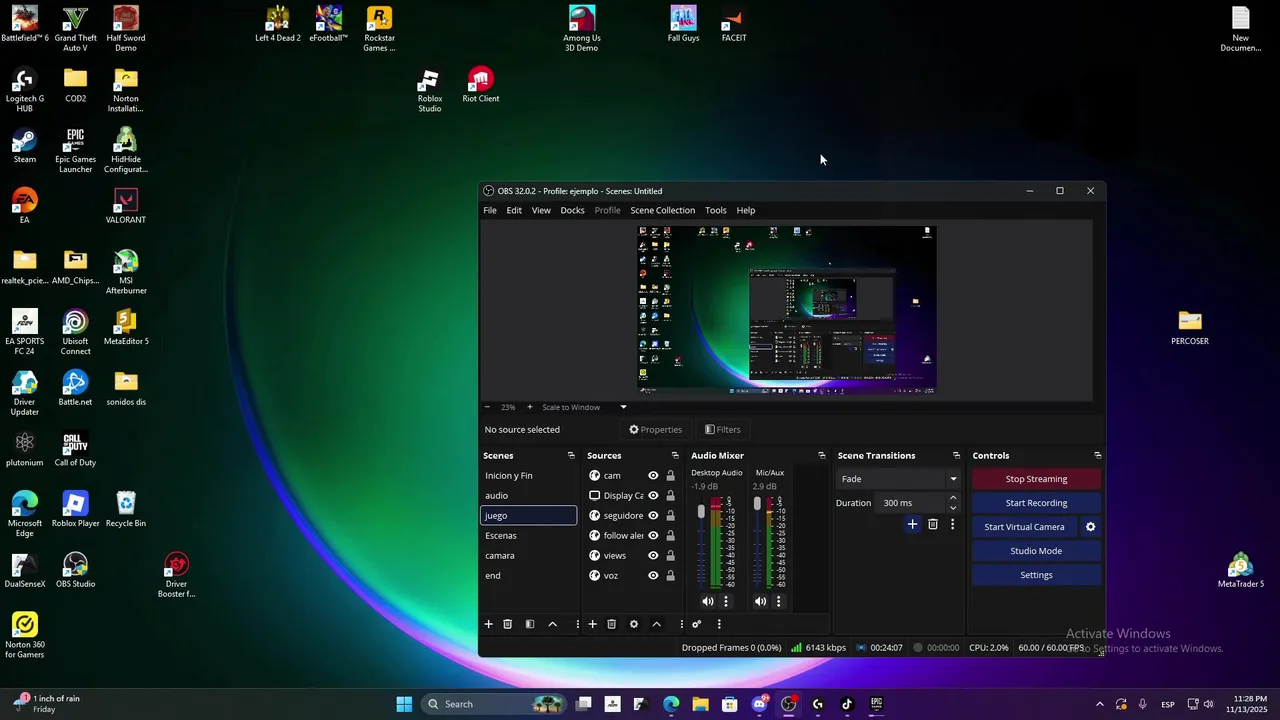Open Scene Collection menu
Screen dimensions: 1280x720
point(662,210)
